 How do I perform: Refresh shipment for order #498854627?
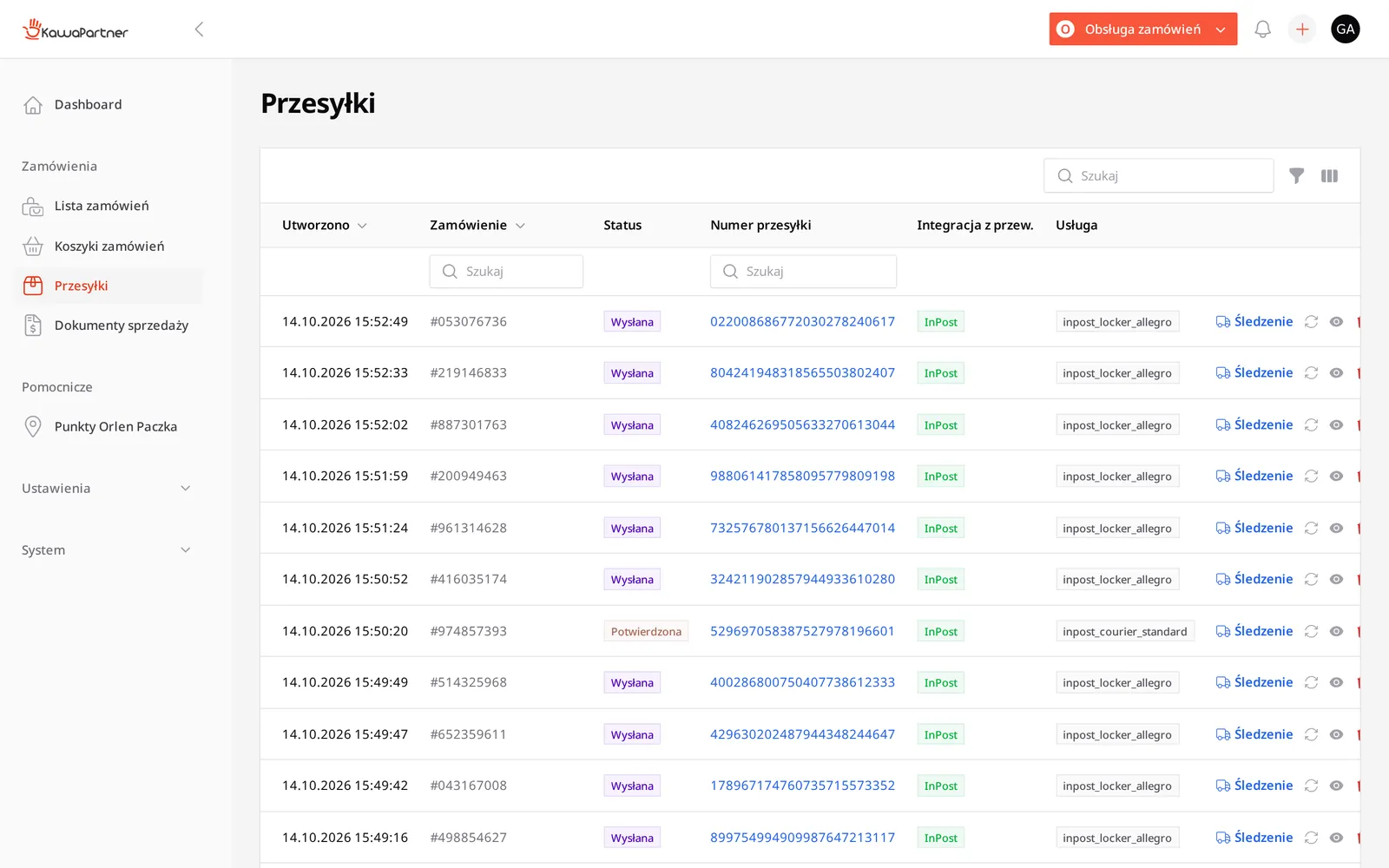pos(1311,838)
